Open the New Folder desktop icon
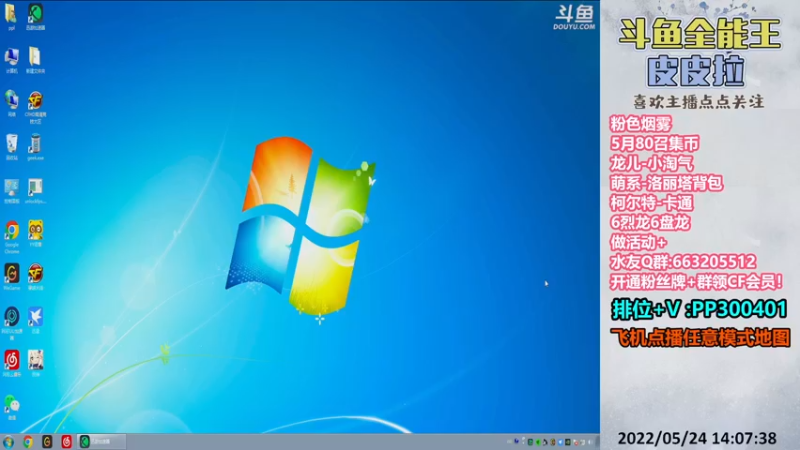This screenshot has width=800, height=450. click(35, 60)
